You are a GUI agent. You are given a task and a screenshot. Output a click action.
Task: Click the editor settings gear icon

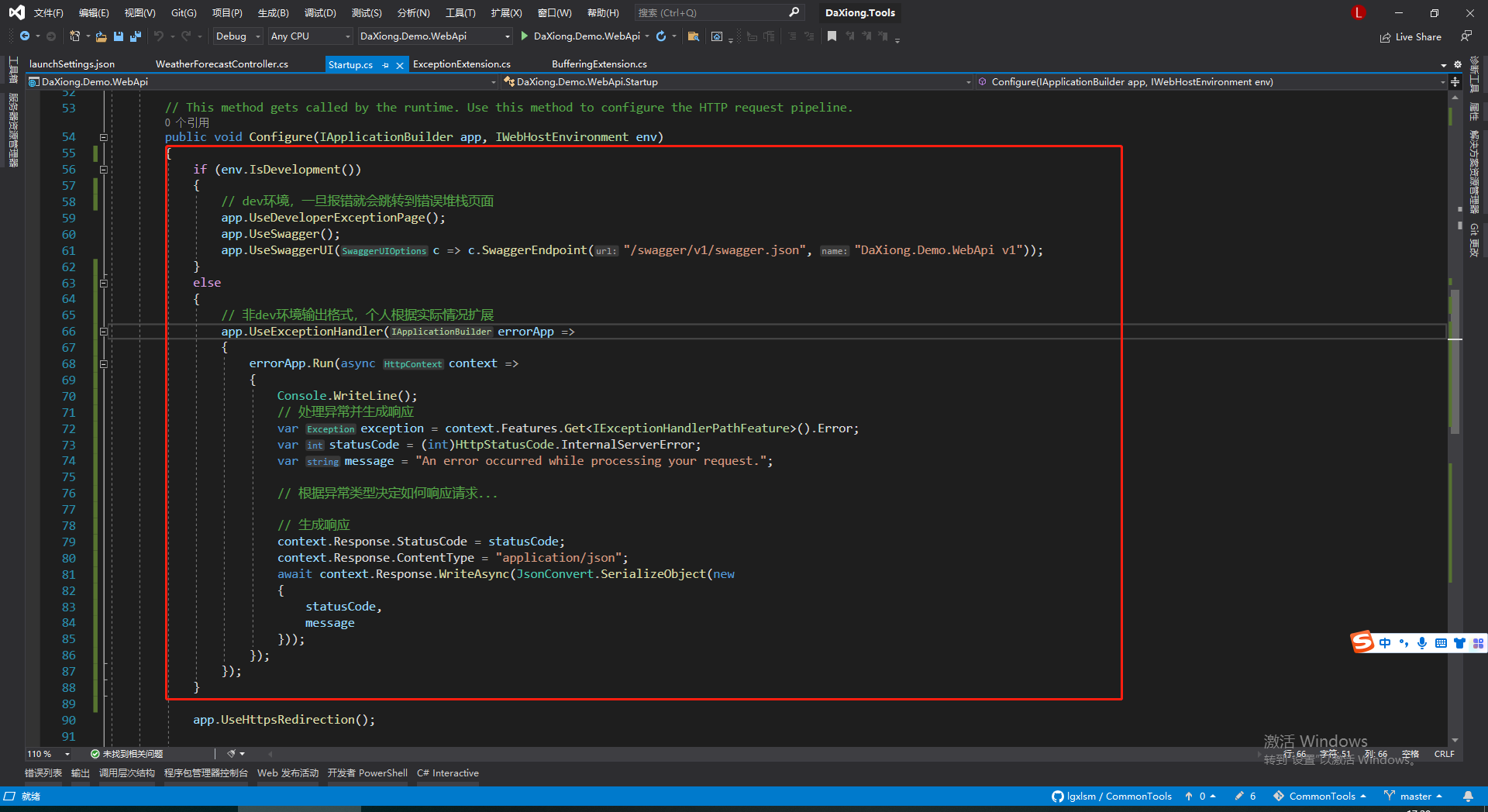click(x=1458, y=64)
